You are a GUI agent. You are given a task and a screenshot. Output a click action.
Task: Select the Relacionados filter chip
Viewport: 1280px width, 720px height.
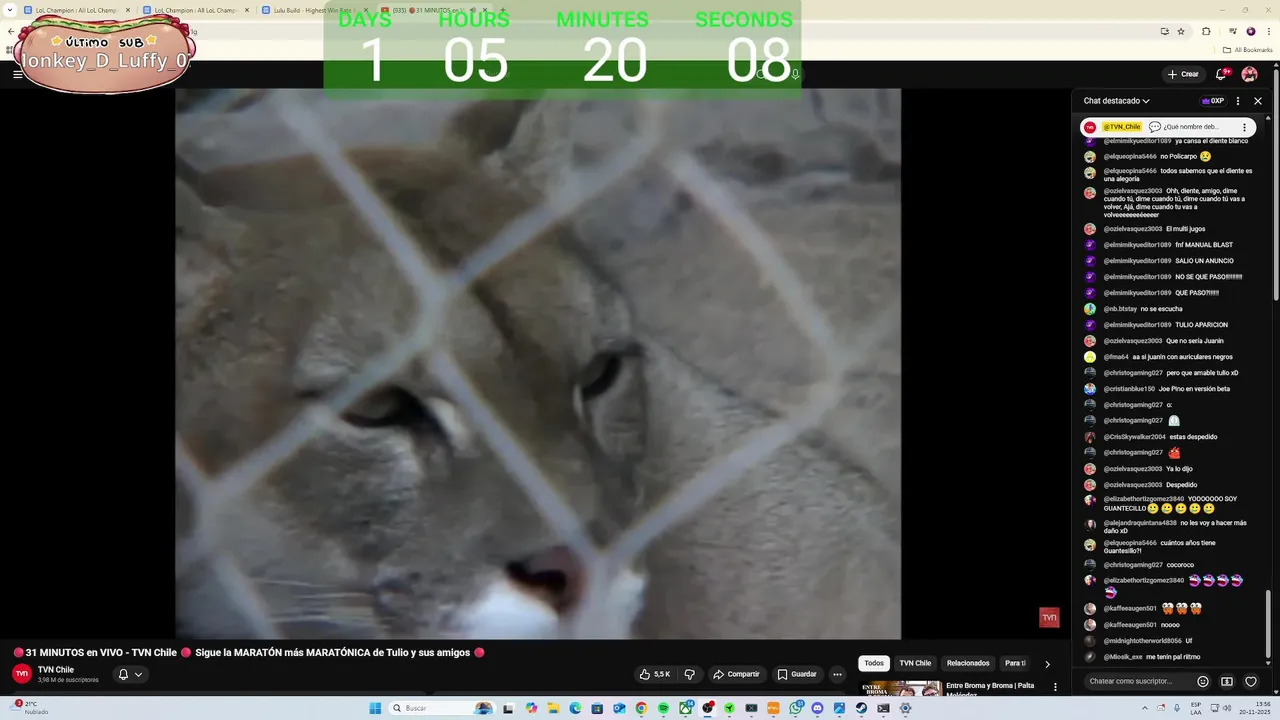tap(968, 663)
